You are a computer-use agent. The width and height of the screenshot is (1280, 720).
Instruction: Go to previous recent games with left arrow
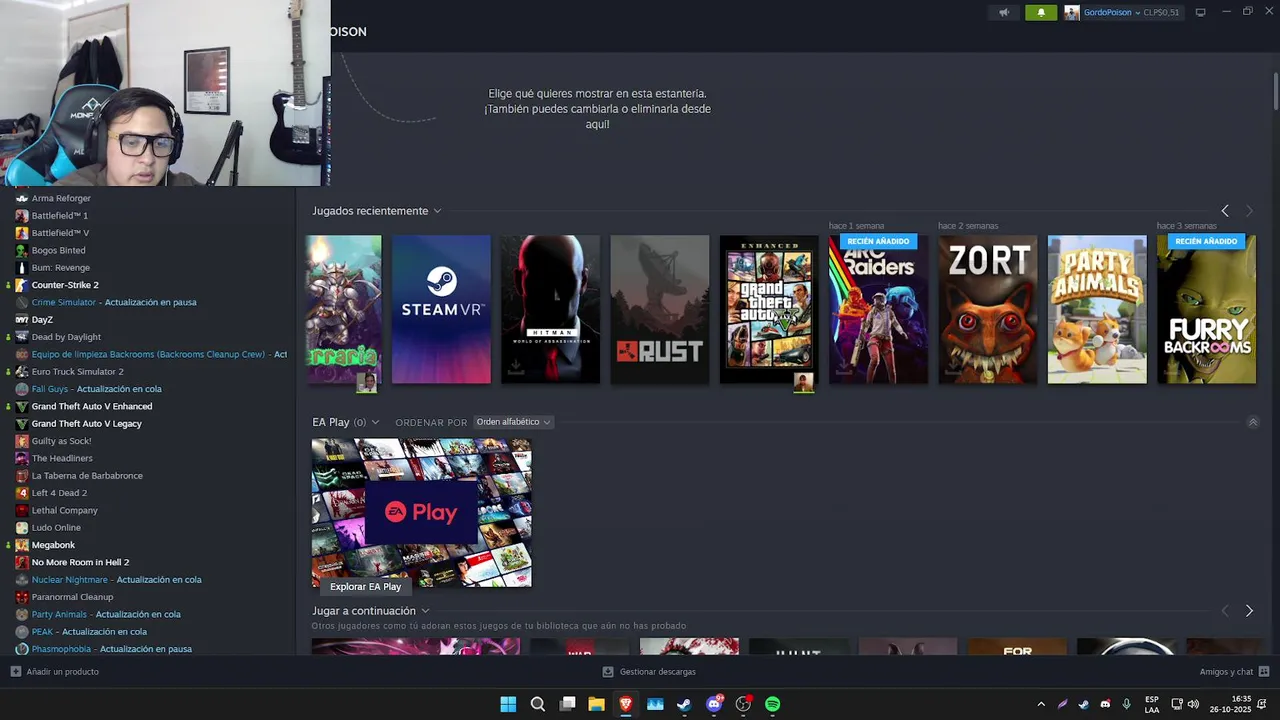click(x=1225, y=211)
